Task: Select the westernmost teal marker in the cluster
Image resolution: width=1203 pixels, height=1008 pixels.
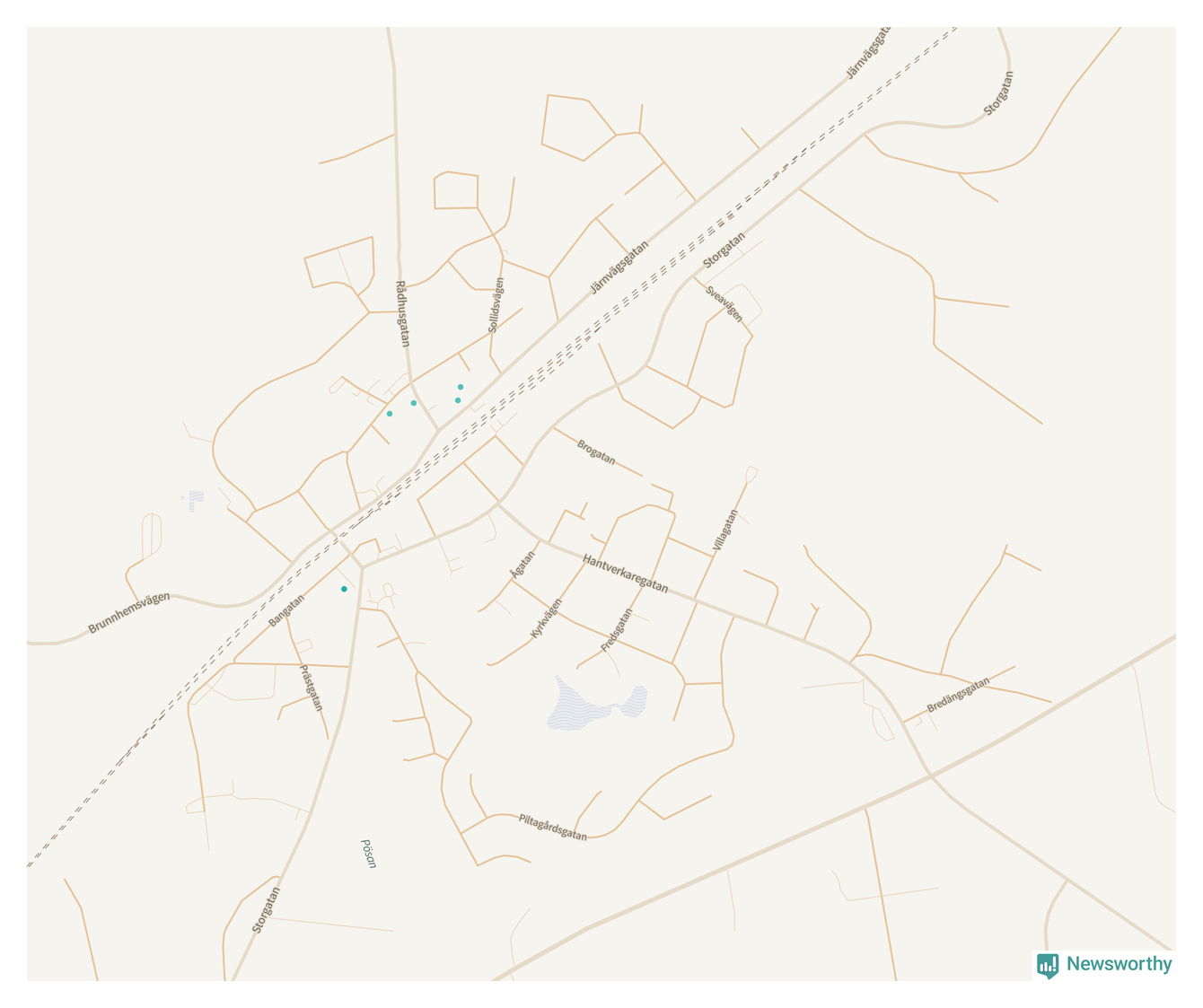Action: (x=390, y=414)
